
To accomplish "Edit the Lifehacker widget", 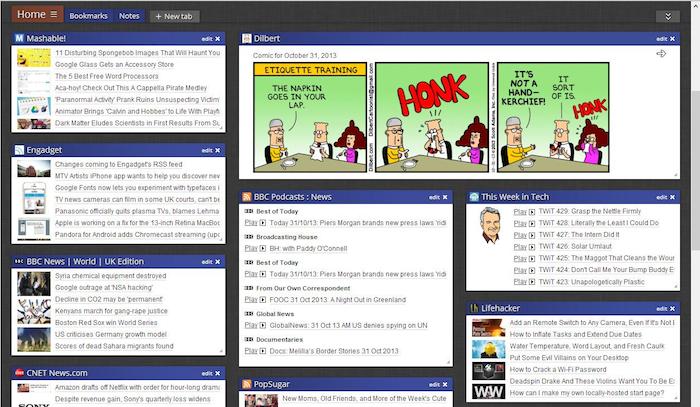I will (662, 309).
